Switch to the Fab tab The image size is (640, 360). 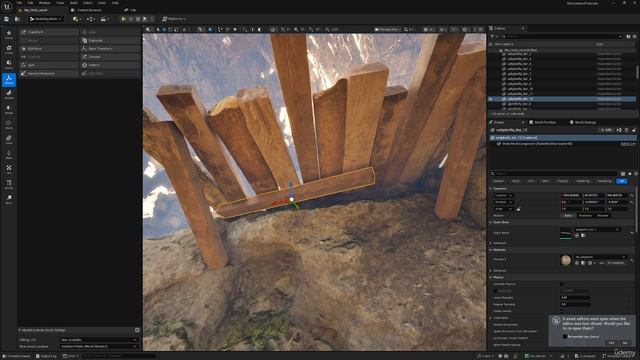[x=131, y=10]
